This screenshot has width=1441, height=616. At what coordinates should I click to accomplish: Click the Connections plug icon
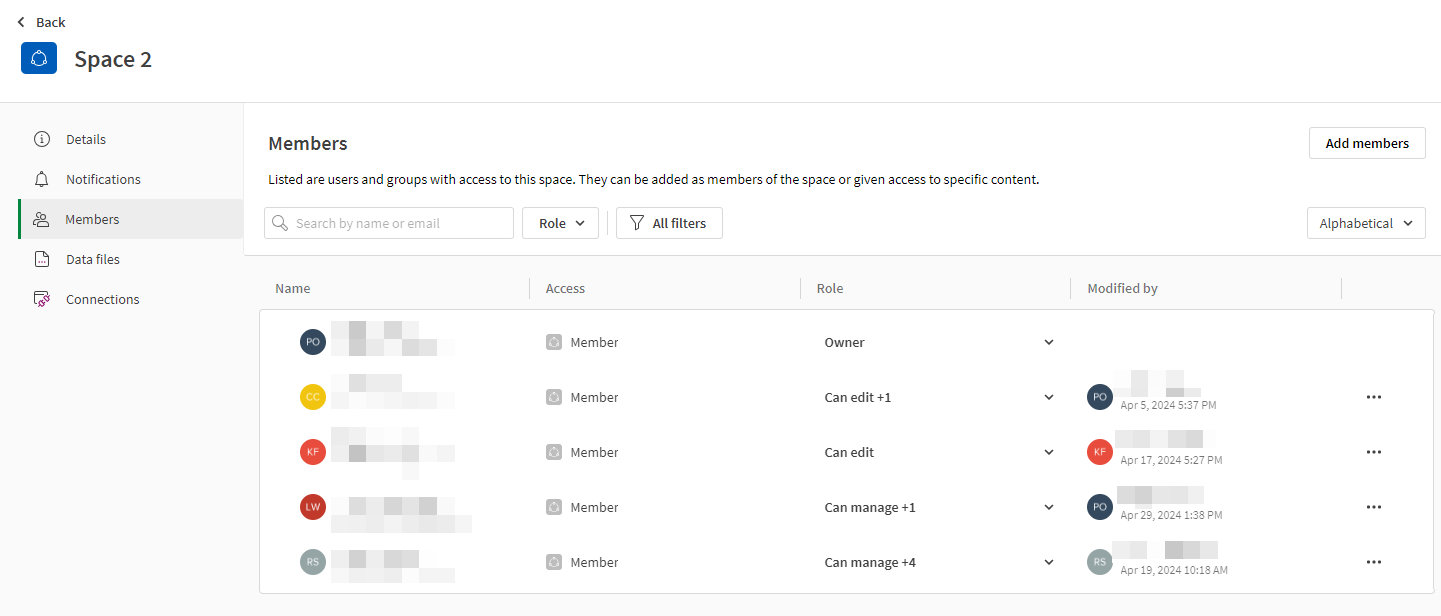tap(42, 299)
